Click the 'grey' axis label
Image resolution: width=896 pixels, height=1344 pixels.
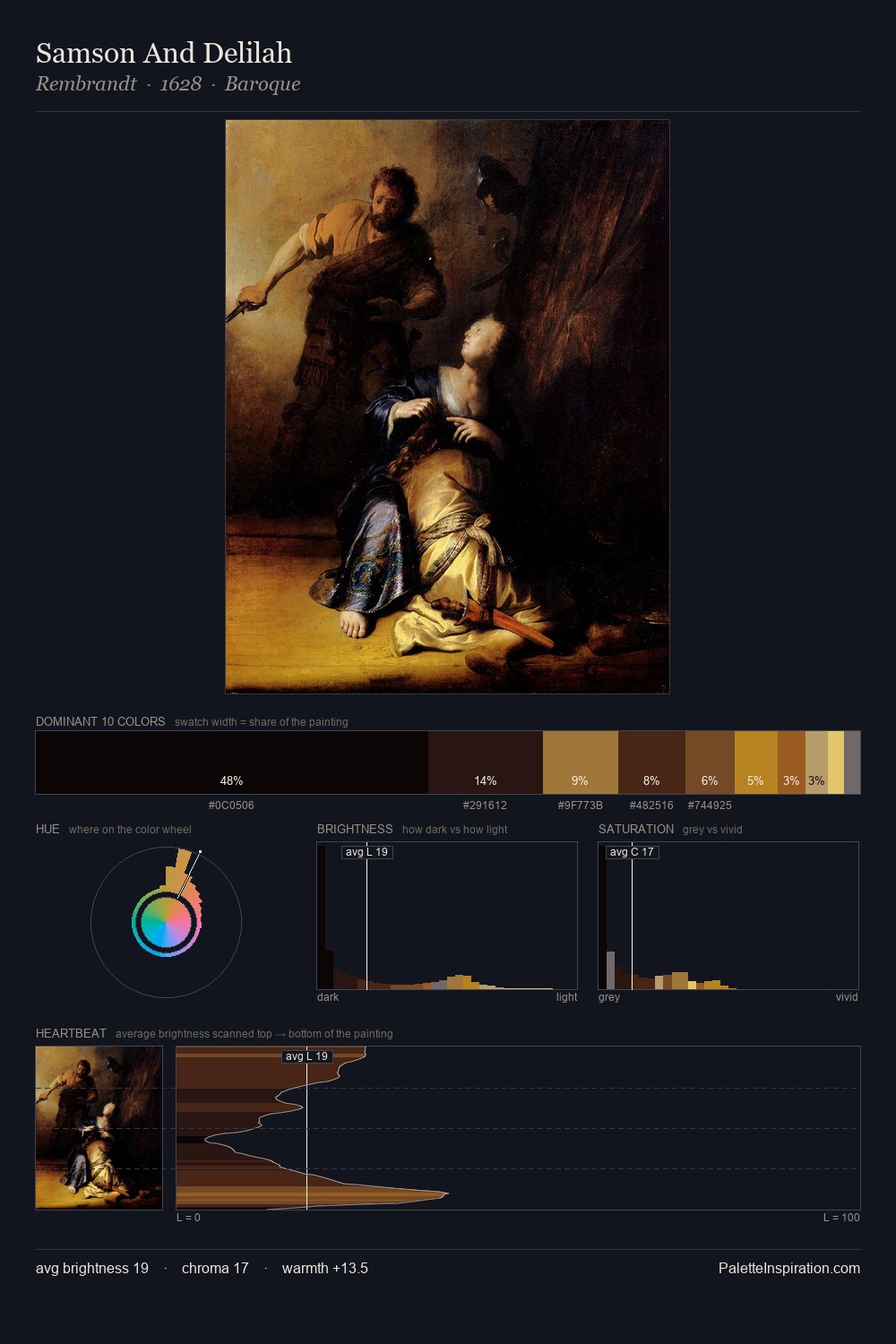(x=609, y=997)
